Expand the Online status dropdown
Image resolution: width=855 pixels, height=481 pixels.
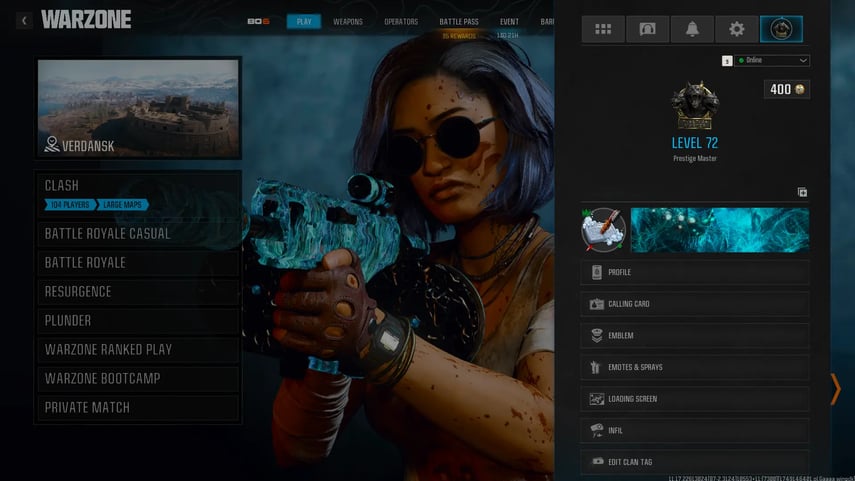click(771, 61)
